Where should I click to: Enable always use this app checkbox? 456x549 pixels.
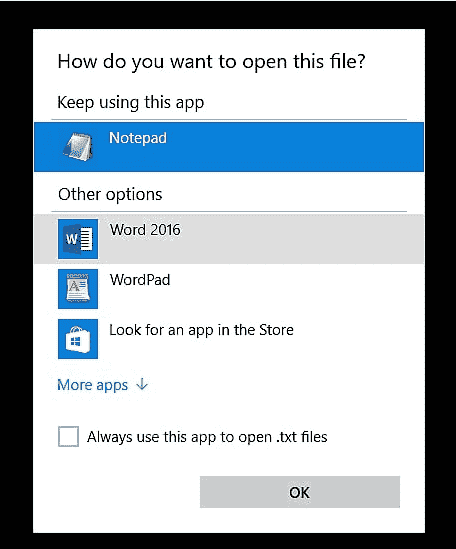[68, 436]
